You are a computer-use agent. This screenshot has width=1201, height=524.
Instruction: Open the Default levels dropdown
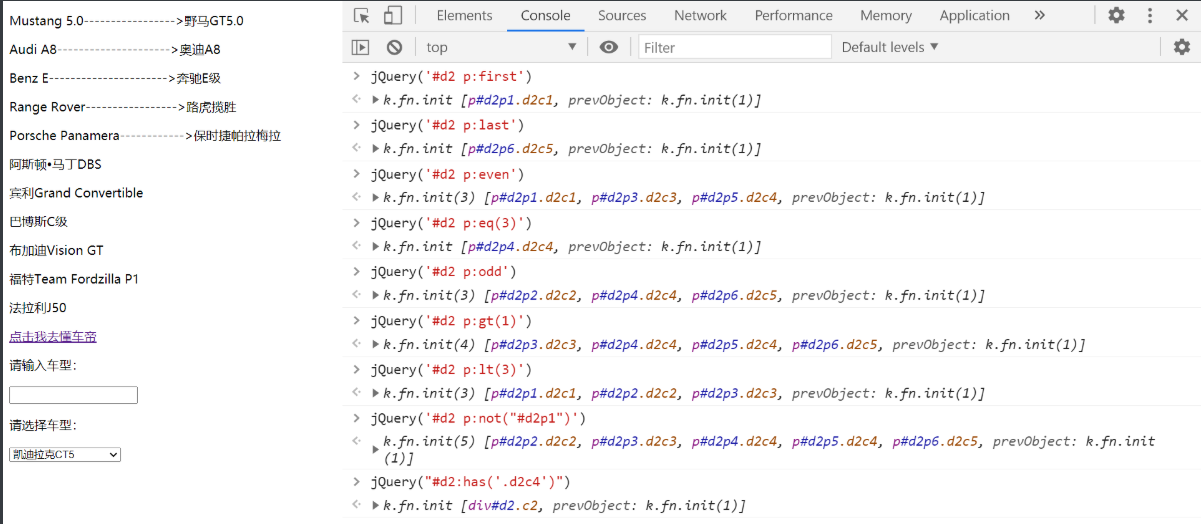click(x=890, y=47)
